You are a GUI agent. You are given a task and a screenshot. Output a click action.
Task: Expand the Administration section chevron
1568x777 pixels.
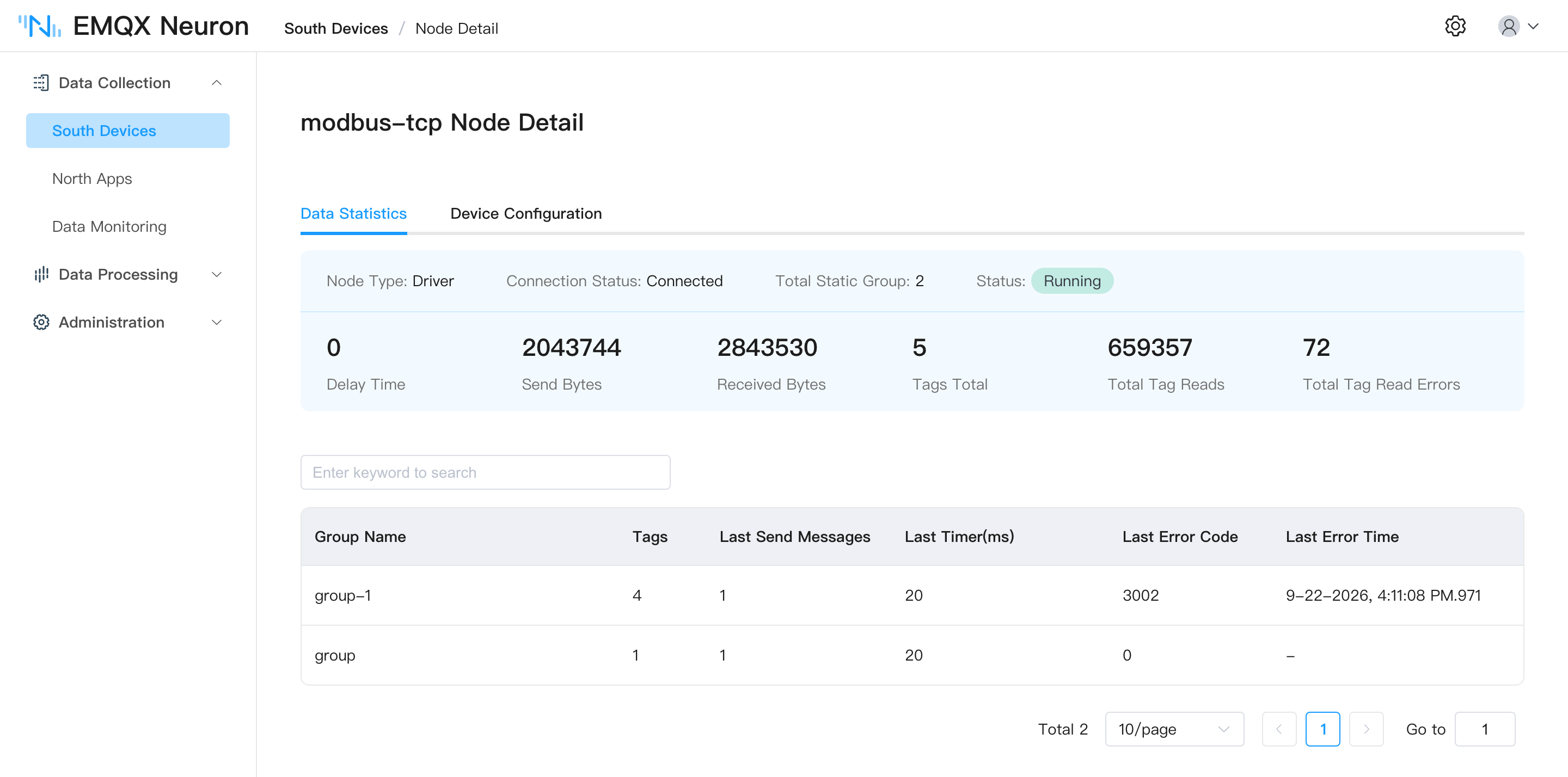coord(217,323)
